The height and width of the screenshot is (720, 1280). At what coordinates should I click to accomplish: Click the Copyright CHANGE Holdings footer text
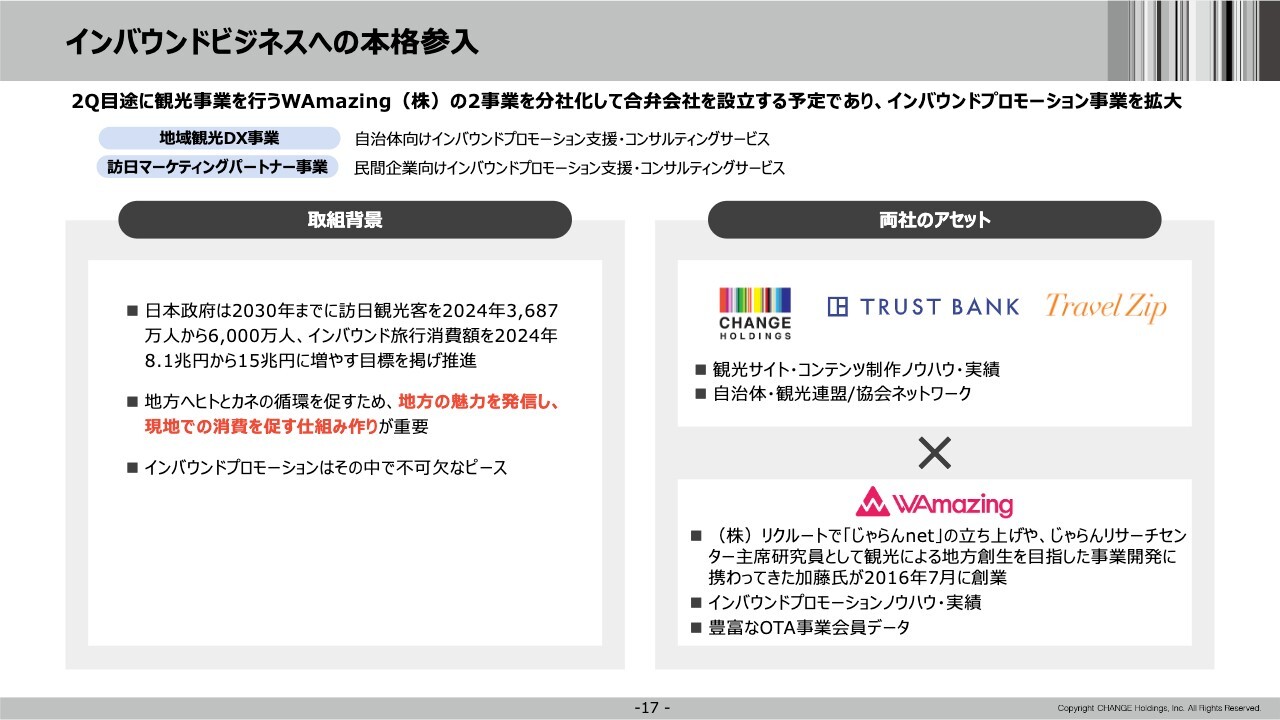(1159, 709)
